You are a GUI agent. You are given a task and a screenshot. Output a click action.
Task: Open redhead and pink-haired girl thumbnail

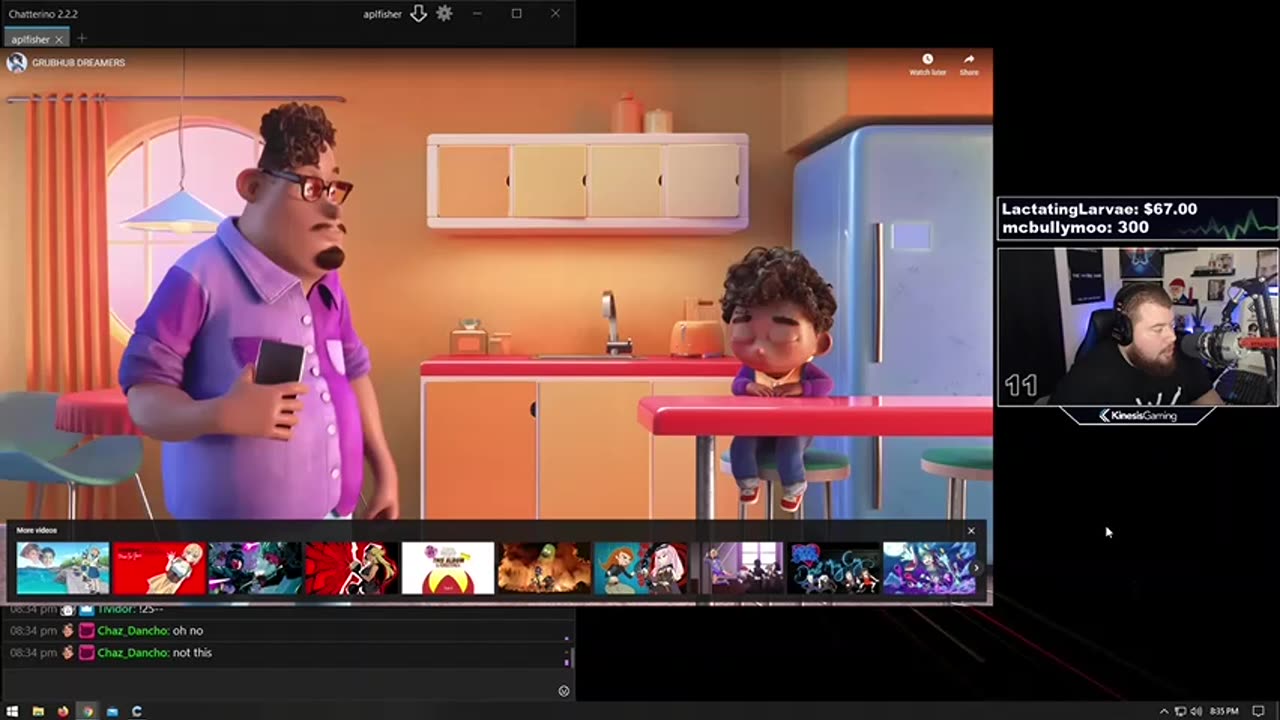[641, 568]
